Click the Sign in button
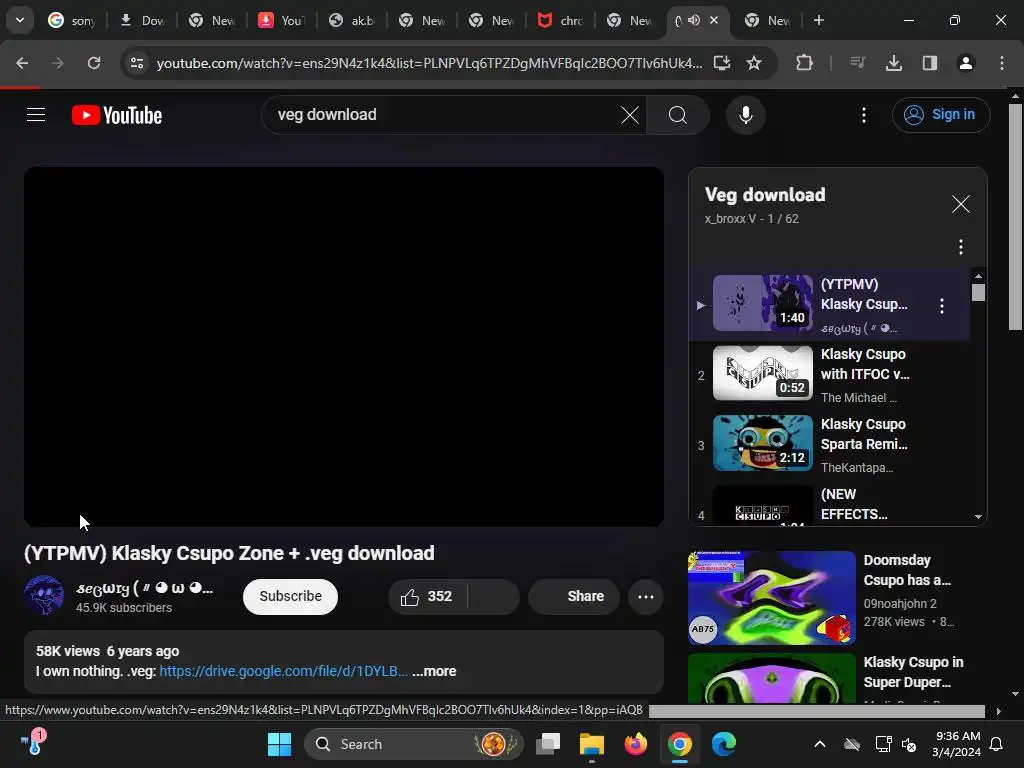This screenshot has height=768, width=1024. click(x=940, y=115)
